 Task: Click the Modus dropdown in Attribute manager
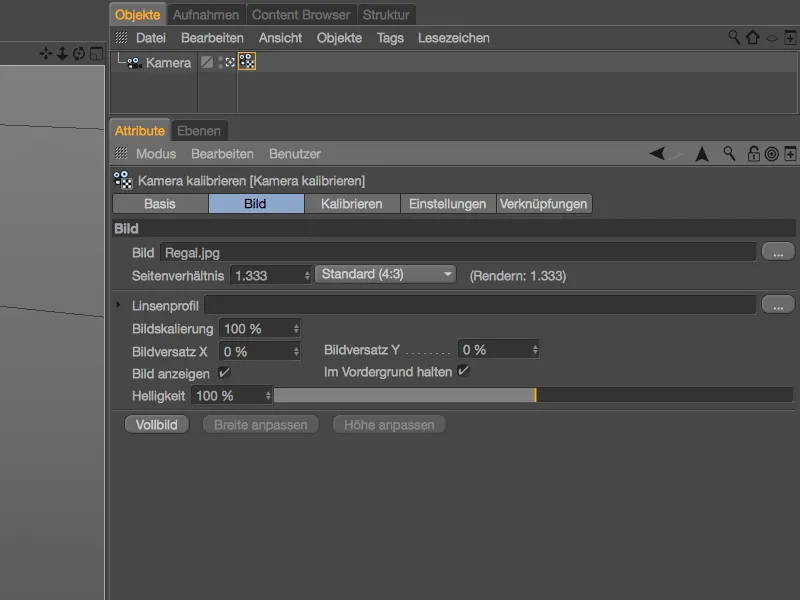click(x=157, y=153)
